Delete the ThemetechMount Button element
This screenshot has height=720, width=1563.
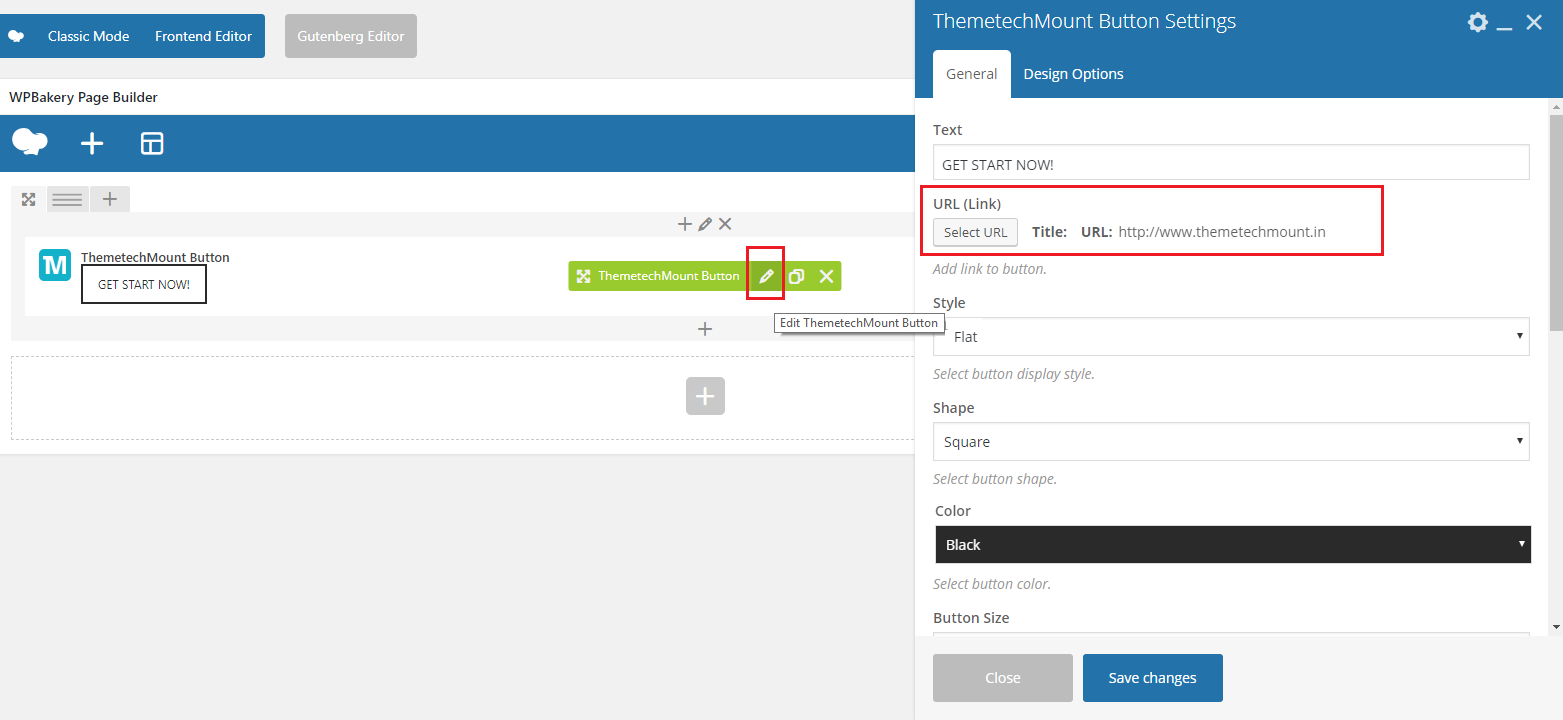point(826,276)
